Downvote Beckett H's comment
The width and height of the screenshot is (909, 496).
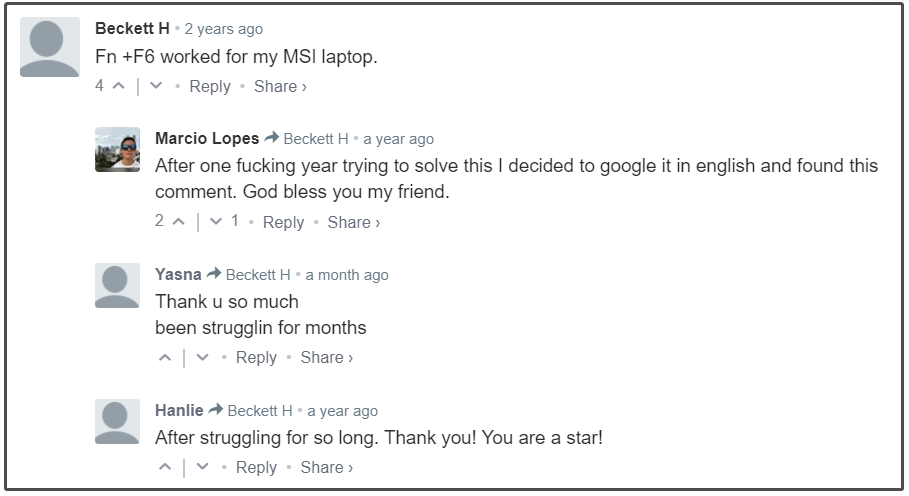pos(156,86)
